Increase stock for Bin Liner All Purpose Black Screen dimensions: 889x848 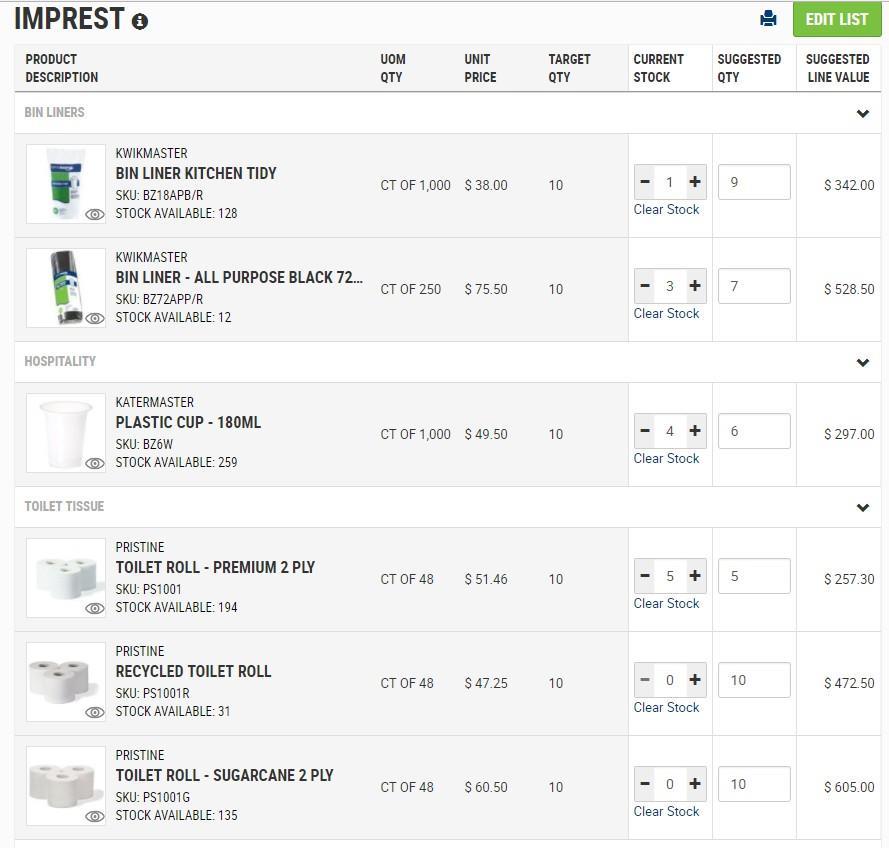tap(695, 286)
